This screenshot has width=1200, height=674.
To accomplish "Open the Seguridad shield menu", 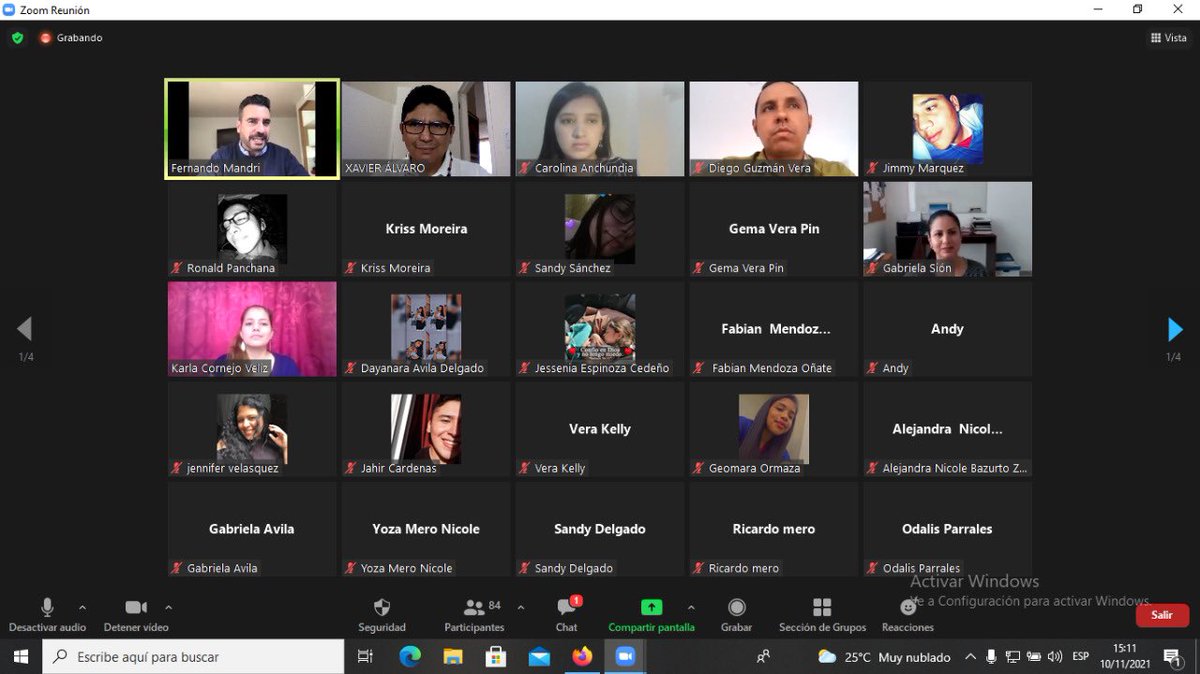I will point(382,614).
